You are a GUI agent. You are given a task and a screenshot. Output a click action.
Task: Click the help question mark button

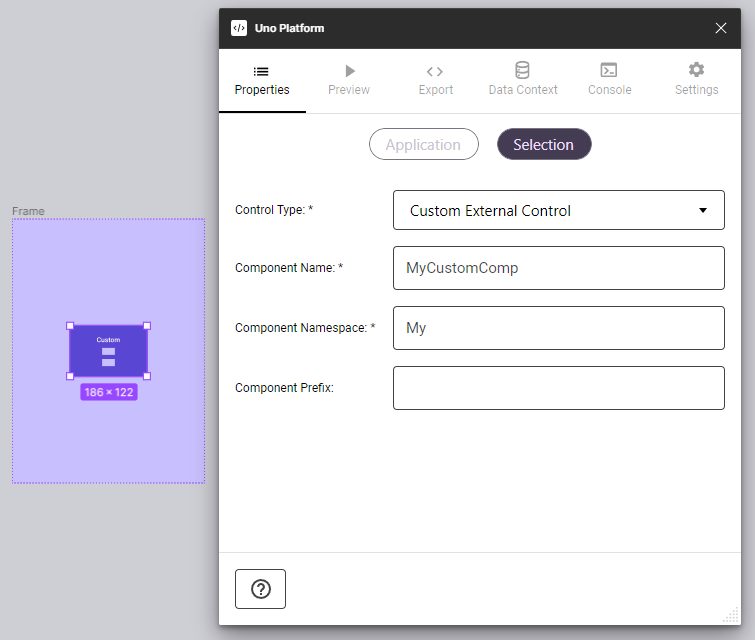pos(260,589)
